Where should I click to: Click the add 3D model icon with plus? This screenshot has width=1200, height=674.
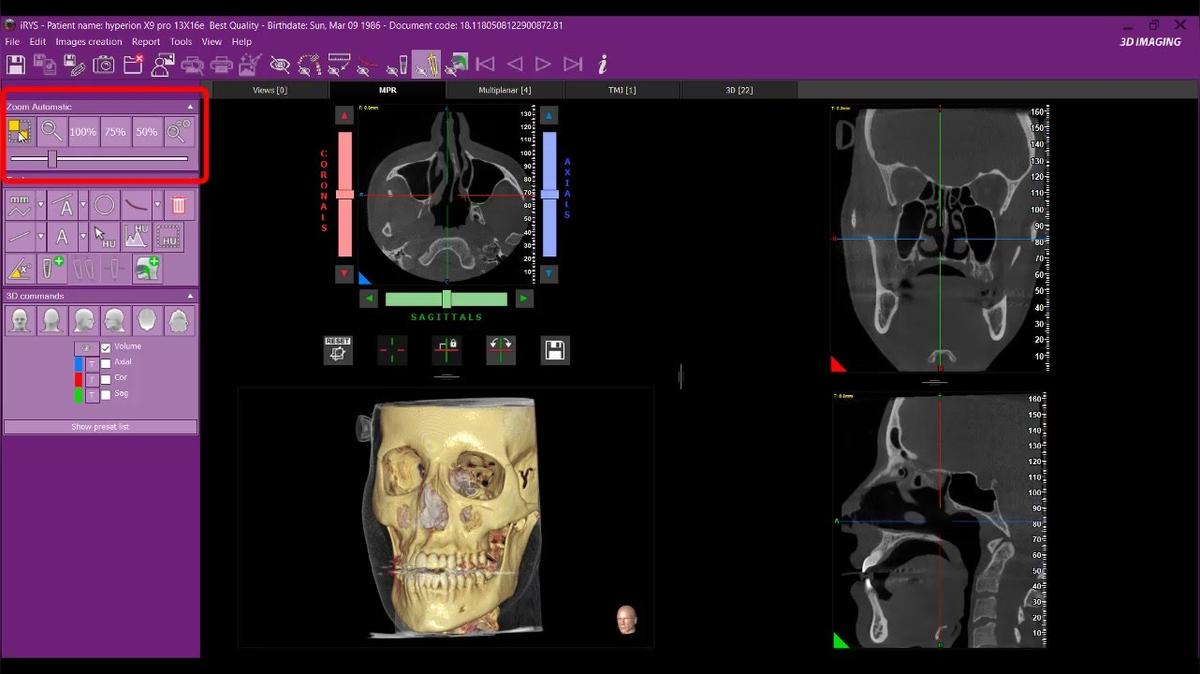(148, 268)
